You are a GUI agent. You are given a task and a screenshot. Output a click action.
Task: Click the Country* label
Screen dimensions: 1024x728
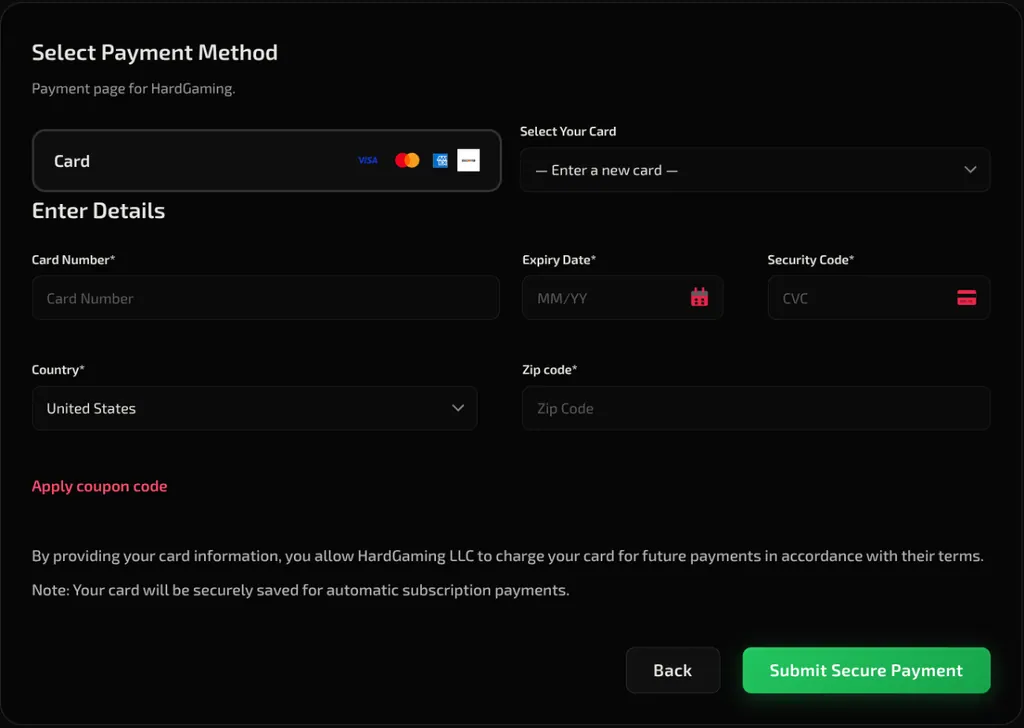[x=58, y=370]
